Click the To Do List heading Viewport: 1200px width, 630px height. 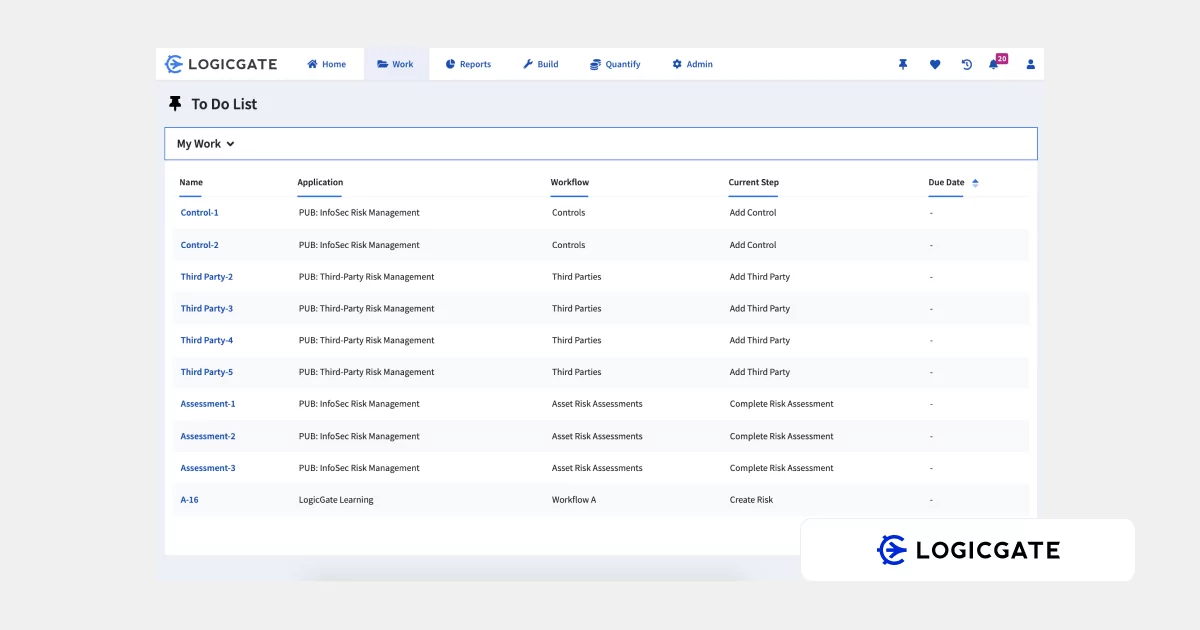click(x=224, y=104)
